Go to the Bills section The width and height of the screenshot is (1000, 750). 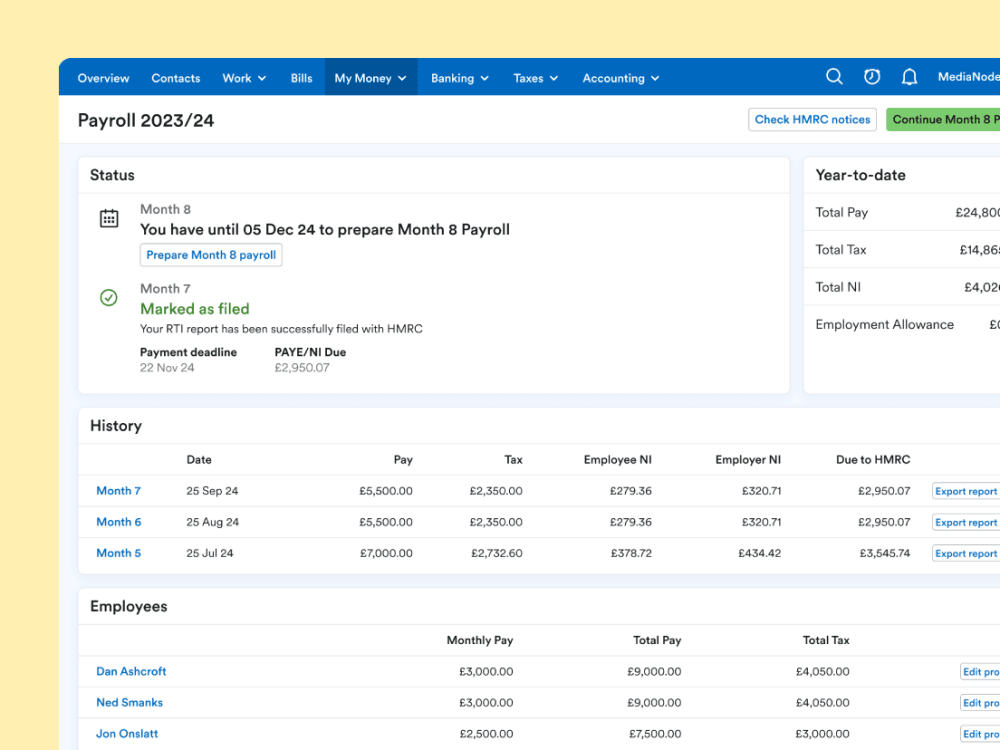[x=301, y=77]
